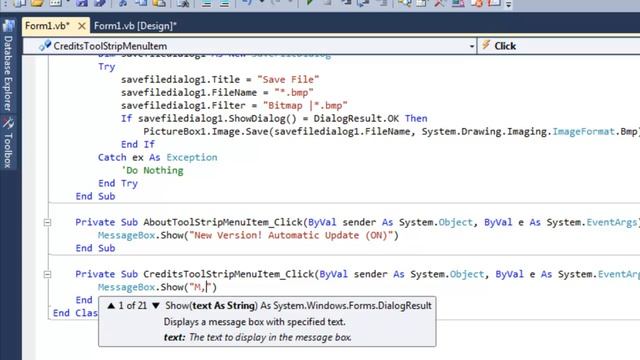Click the End Try line
This screenshot has height=360, width=640.
[x=118, y=184]
